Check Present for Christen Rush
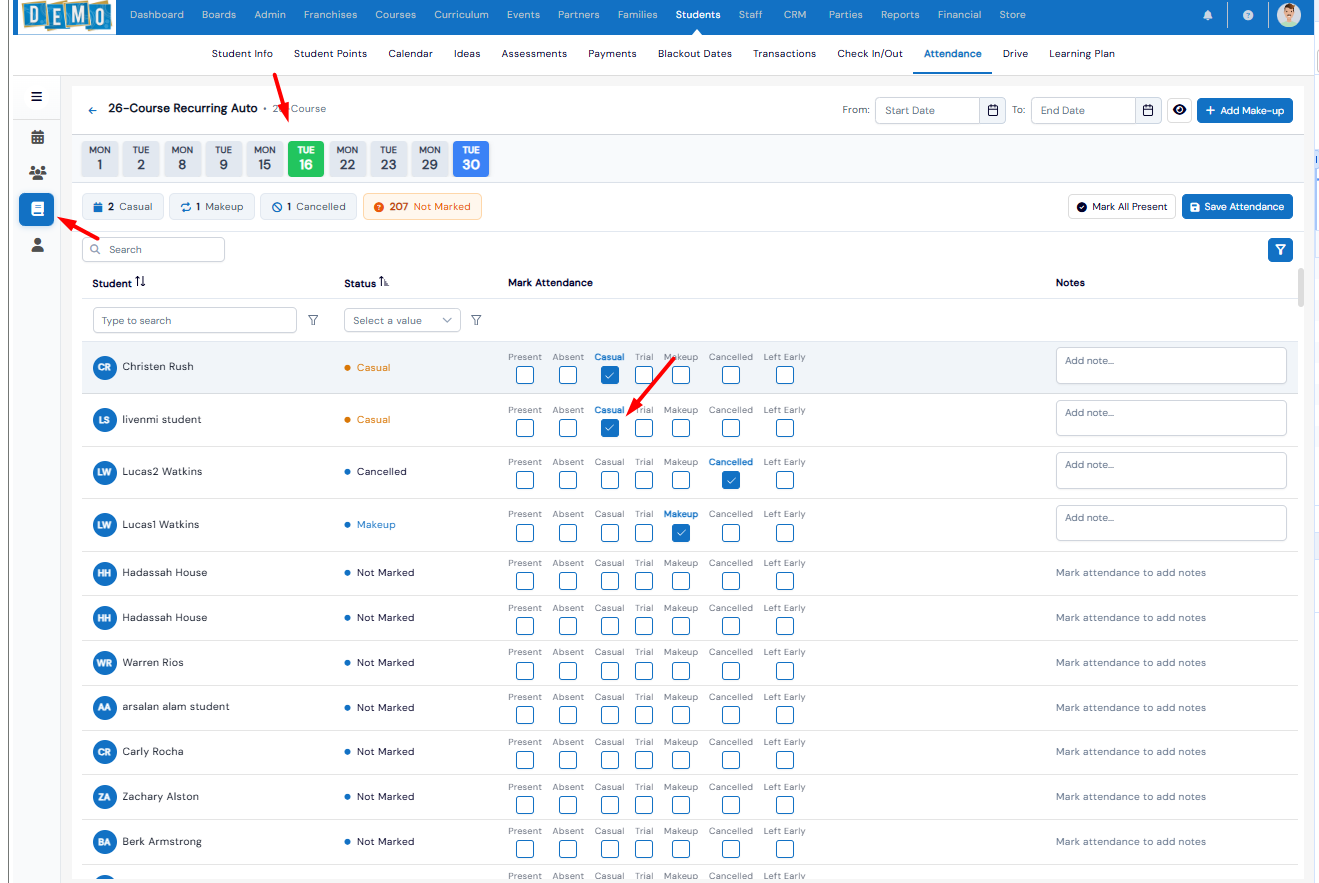Image resolution: width=1319 pixels, height=883 pixels. tap(525, 375)
